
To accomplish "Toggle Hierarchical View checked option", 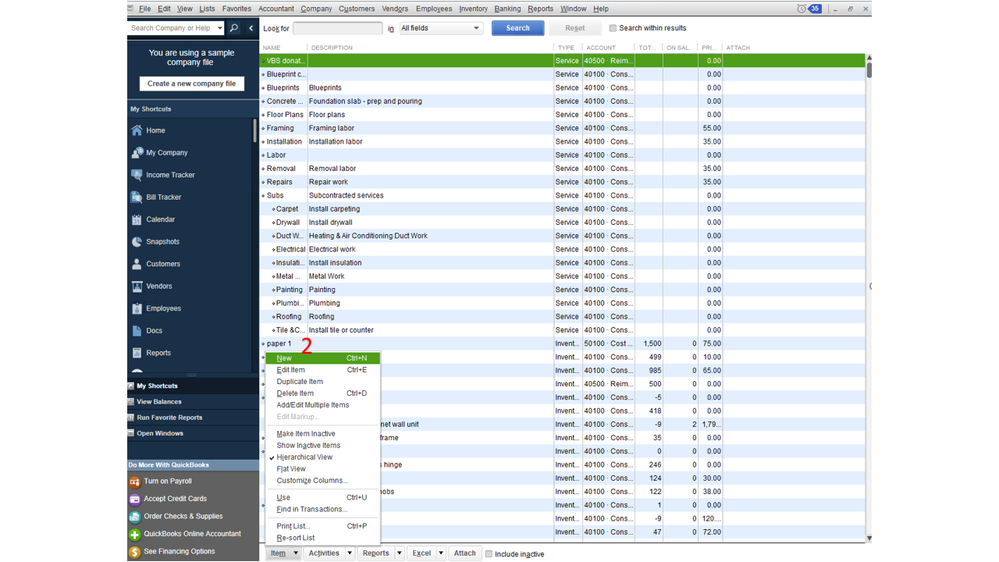I will [305, 458].
